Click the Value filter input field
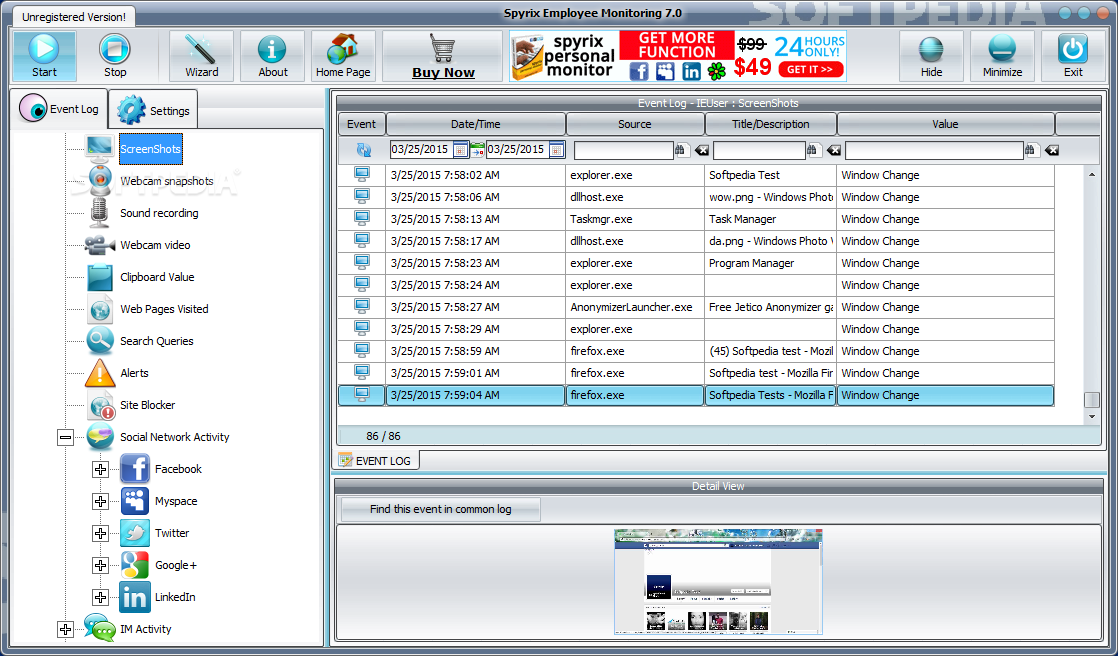 click(x=934, y=150)
